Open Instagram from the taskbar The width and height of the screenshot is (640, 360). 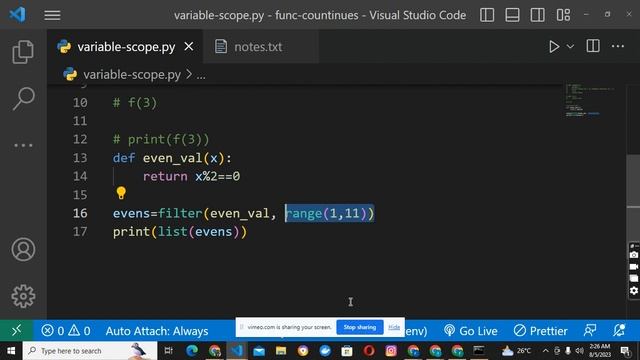coord(391,351)
